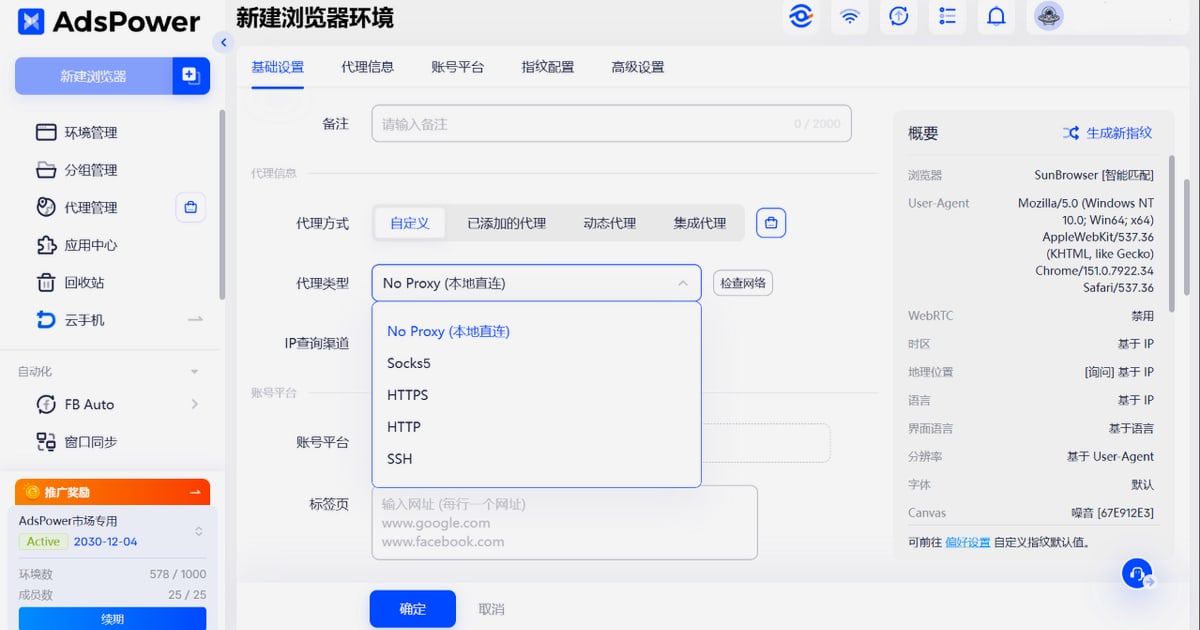This screenshot has width=1200, height=630.
Task: Open the customer support headset button
Action: click(x=1137, y=574)
